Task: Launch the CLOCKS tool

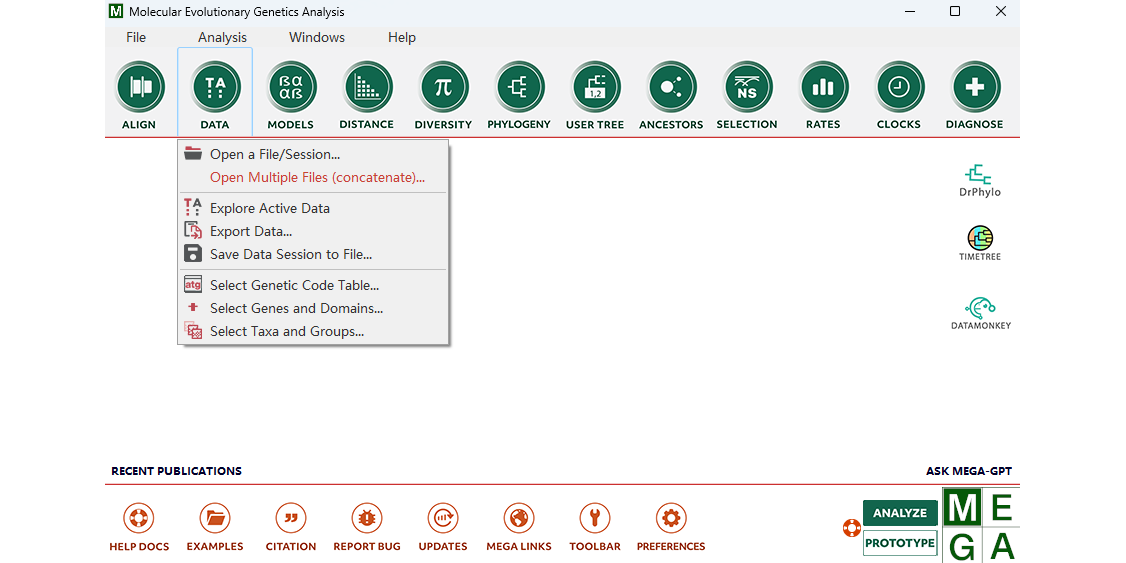Action: click(899, 88)
